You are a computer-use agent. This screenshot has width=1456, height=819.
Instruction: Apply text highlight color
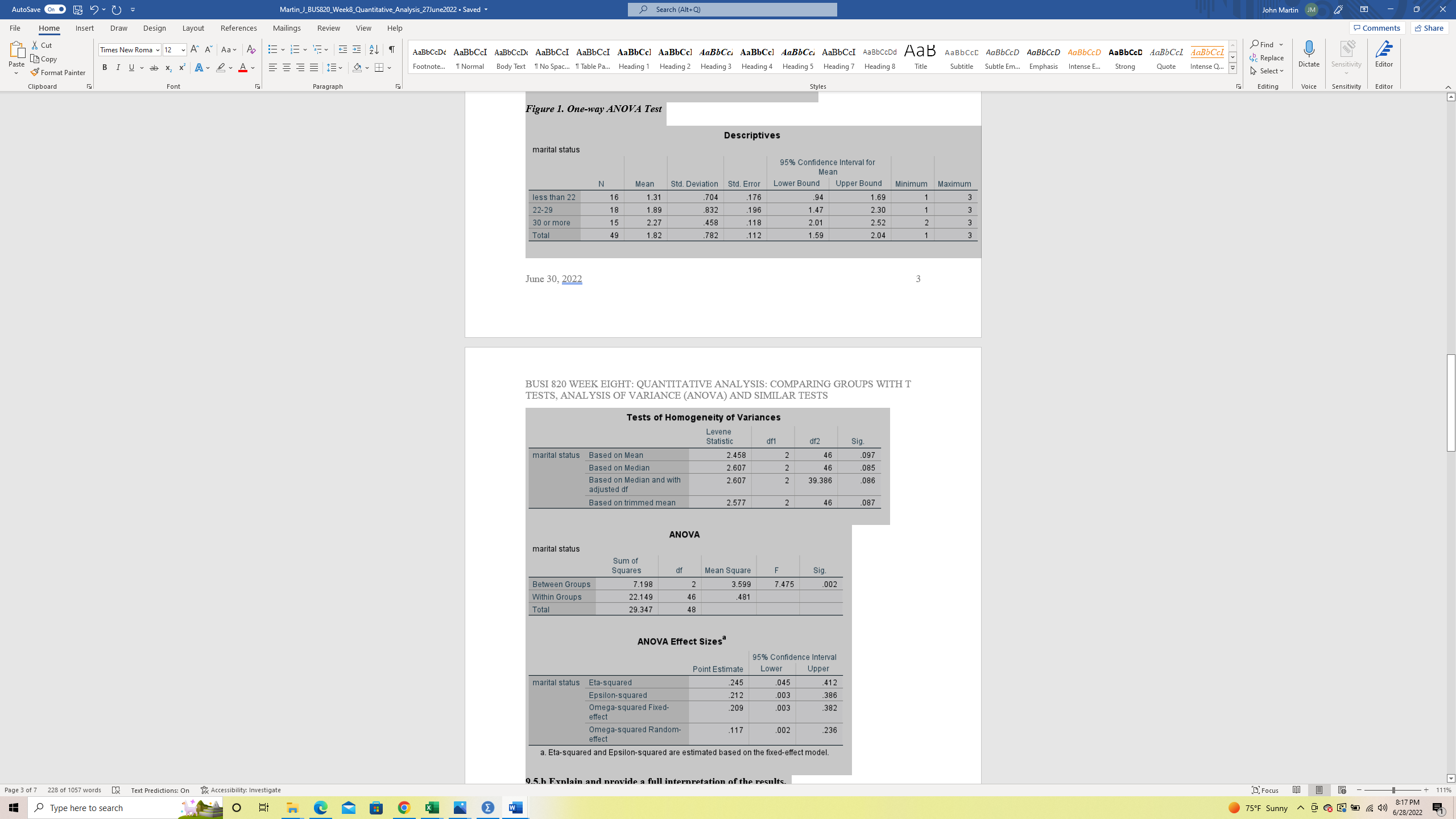pos(221,67)
